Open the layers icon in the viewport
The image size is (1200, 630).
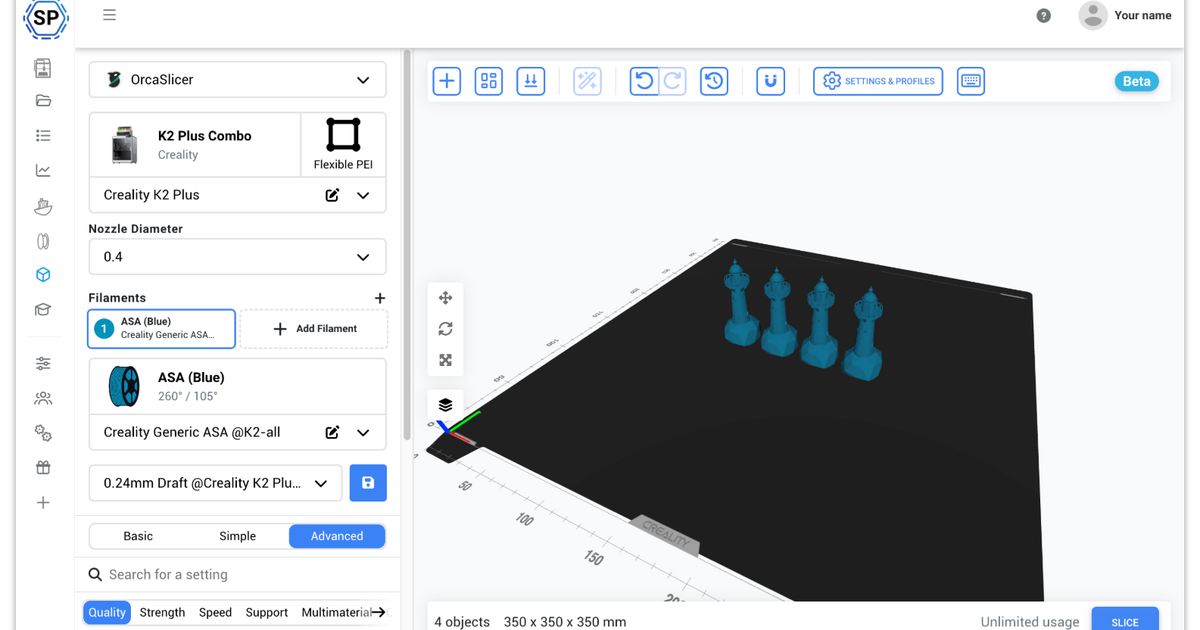[x=445, y=405]
